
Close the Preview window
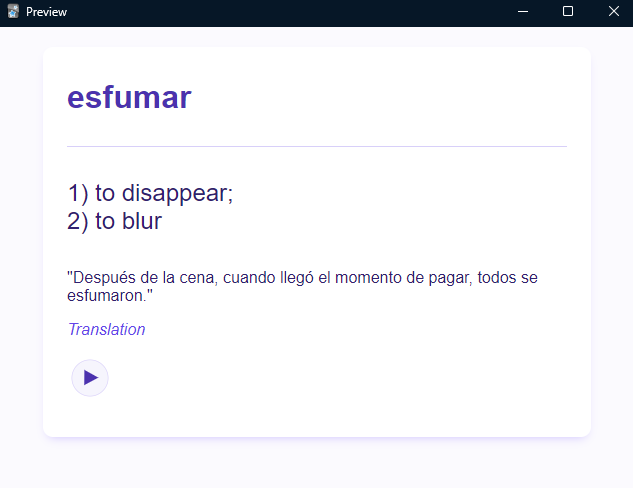[x=613, y=11]
